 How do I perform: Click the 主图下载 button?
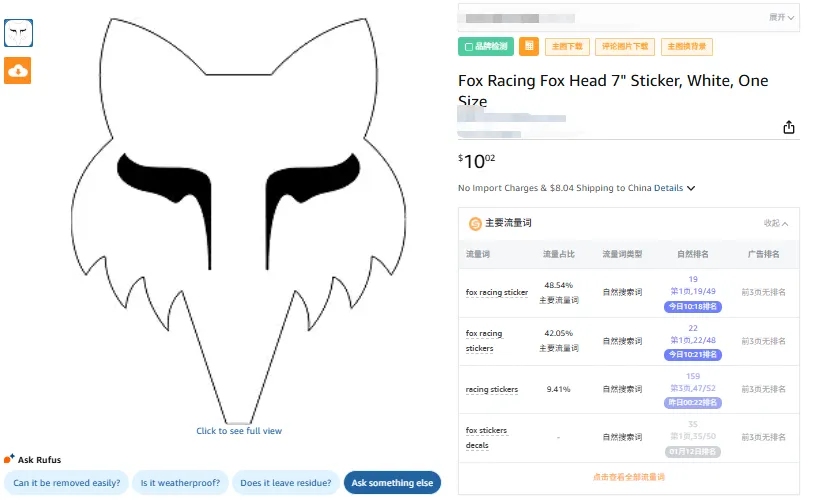click(x=566, y=46)
